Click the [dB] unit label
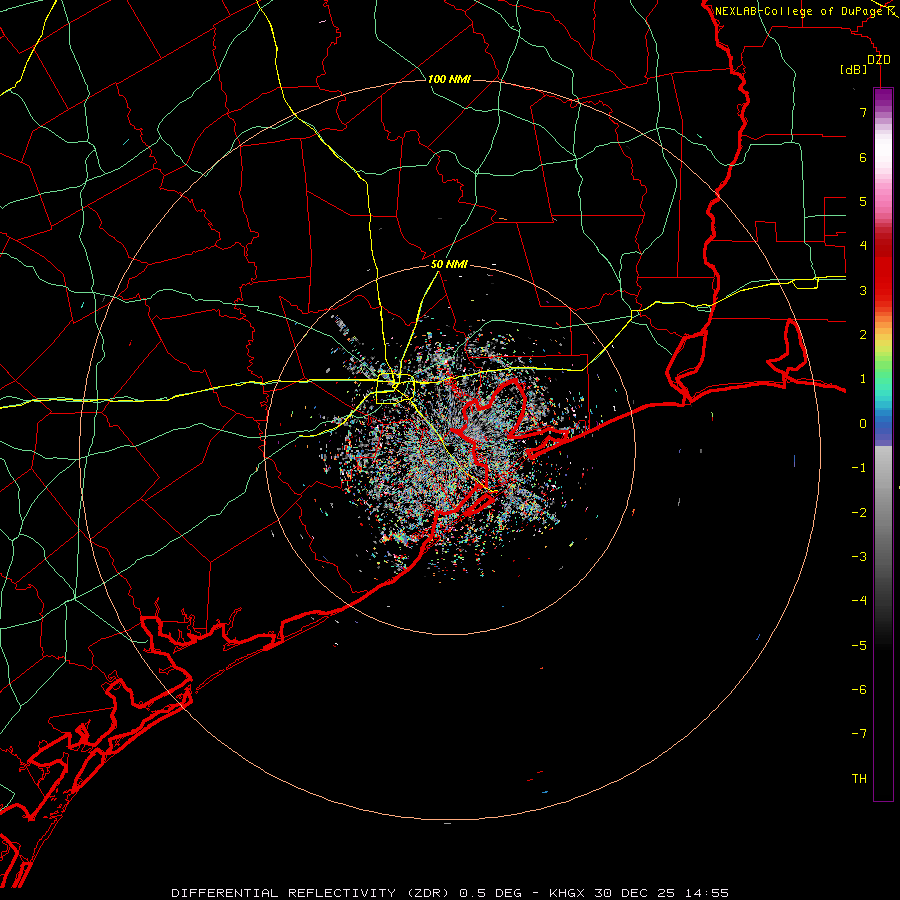The image size is (900, 900). 854,69
